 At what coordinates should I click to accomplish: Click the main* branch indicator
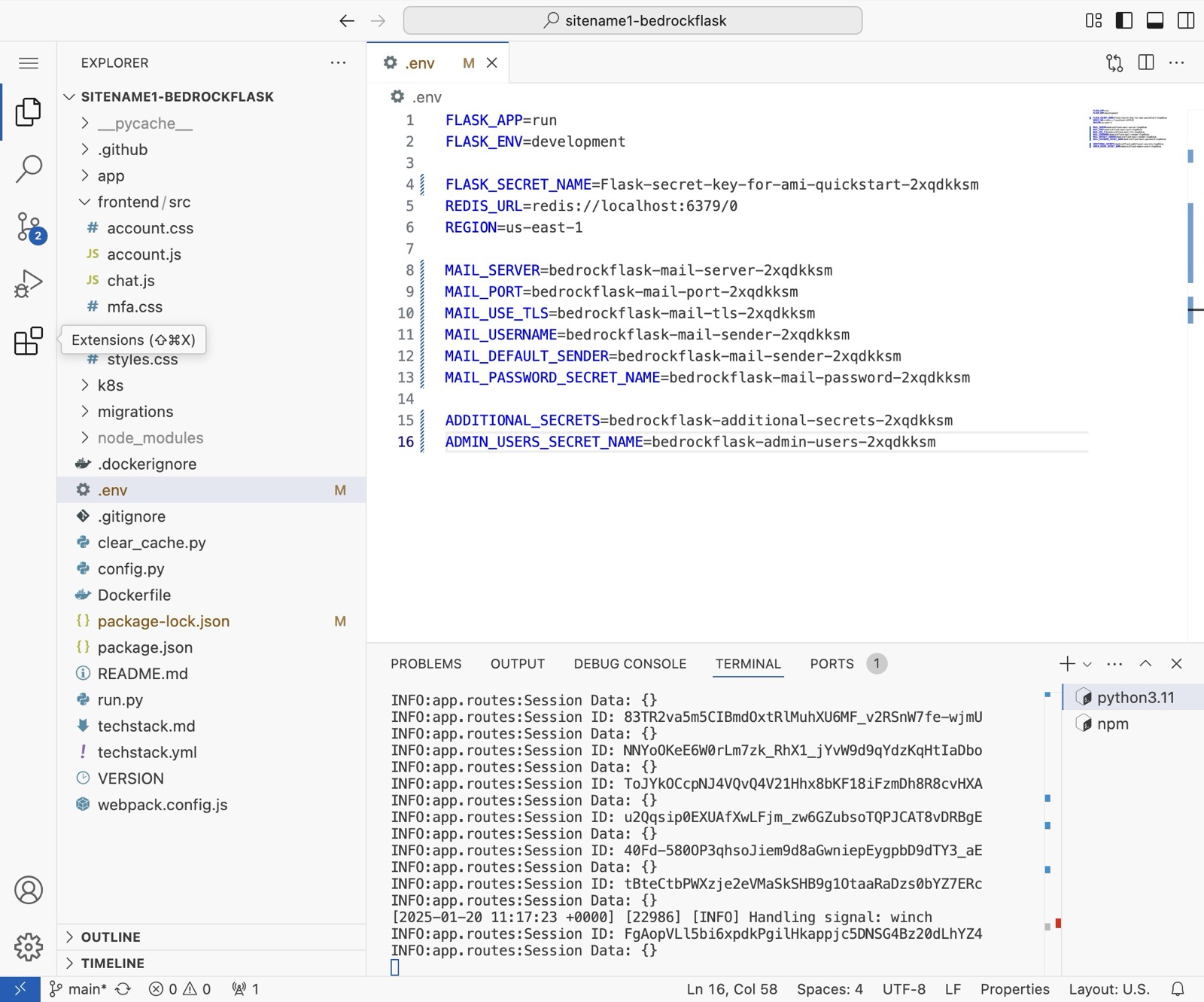[x=78, y=989]
